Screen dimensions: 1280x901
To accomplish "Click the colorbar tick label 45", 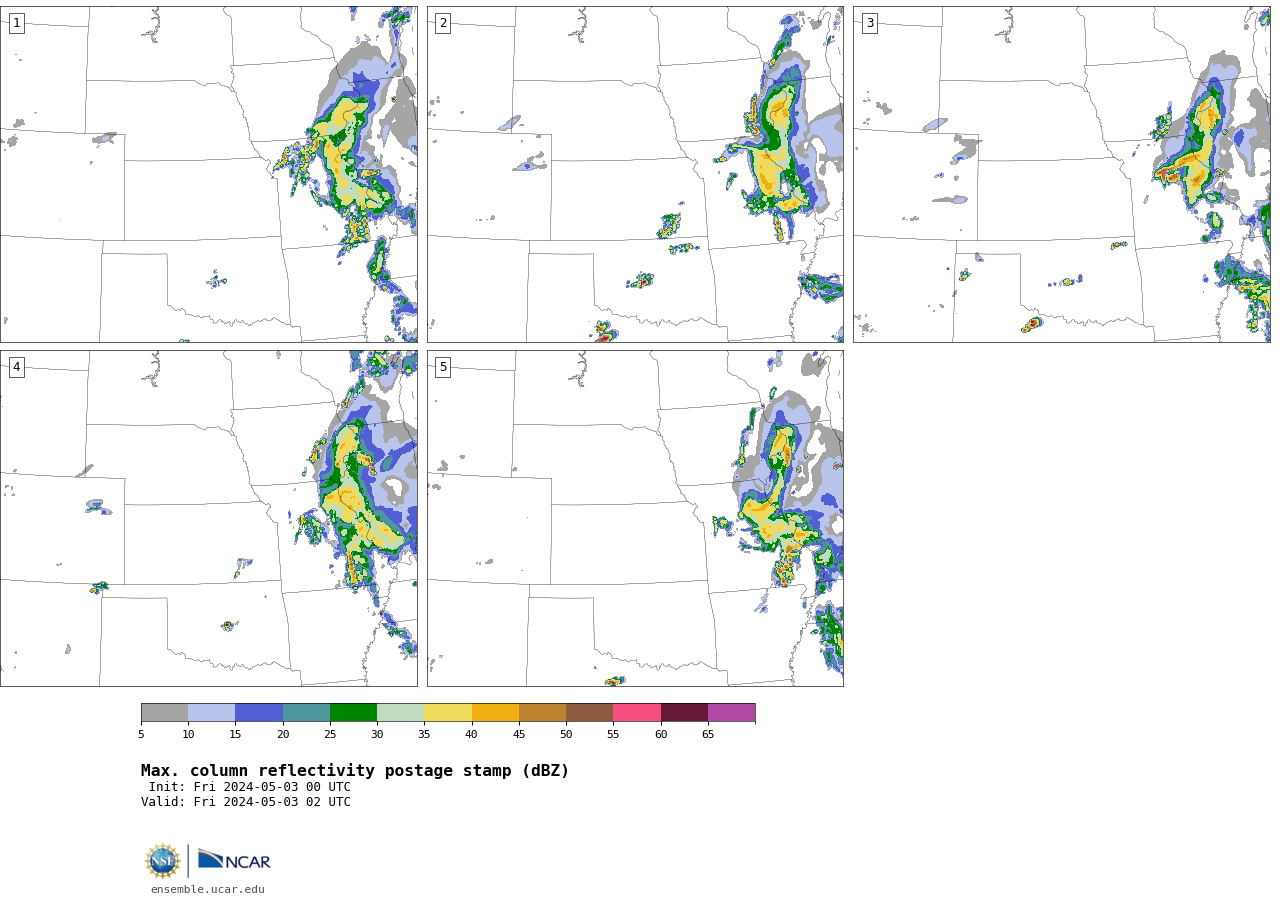I will [519, 735].
